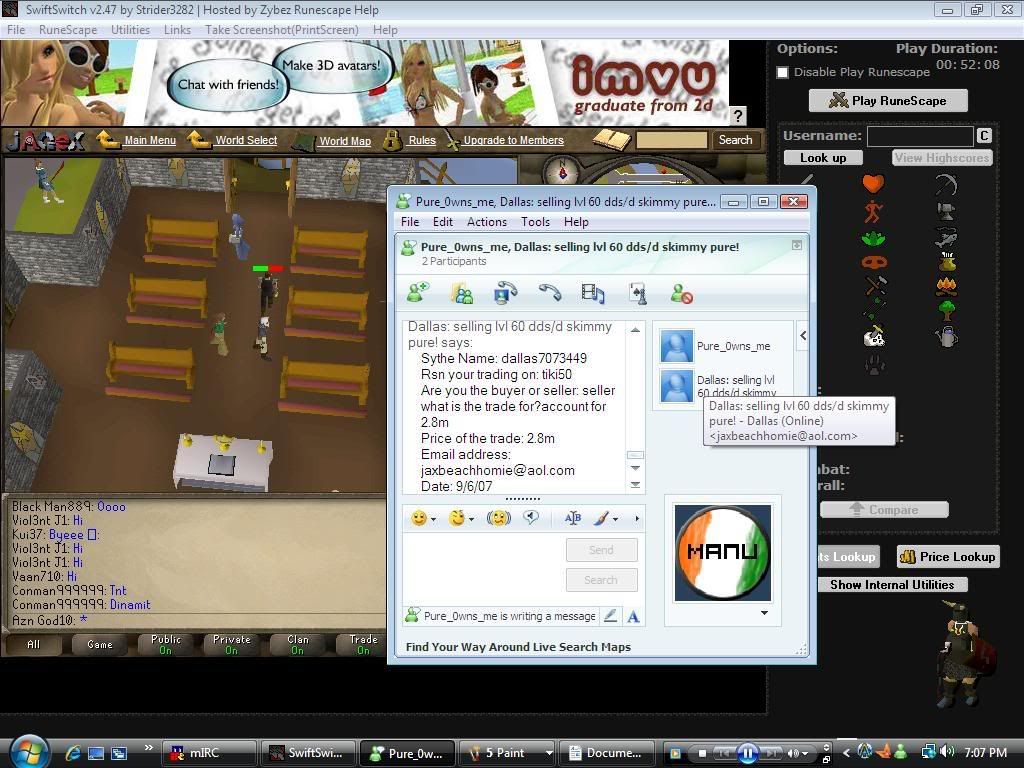Open the media player volume control
The width and height of the screenshot is (1024, 768).
click(797, 754)
